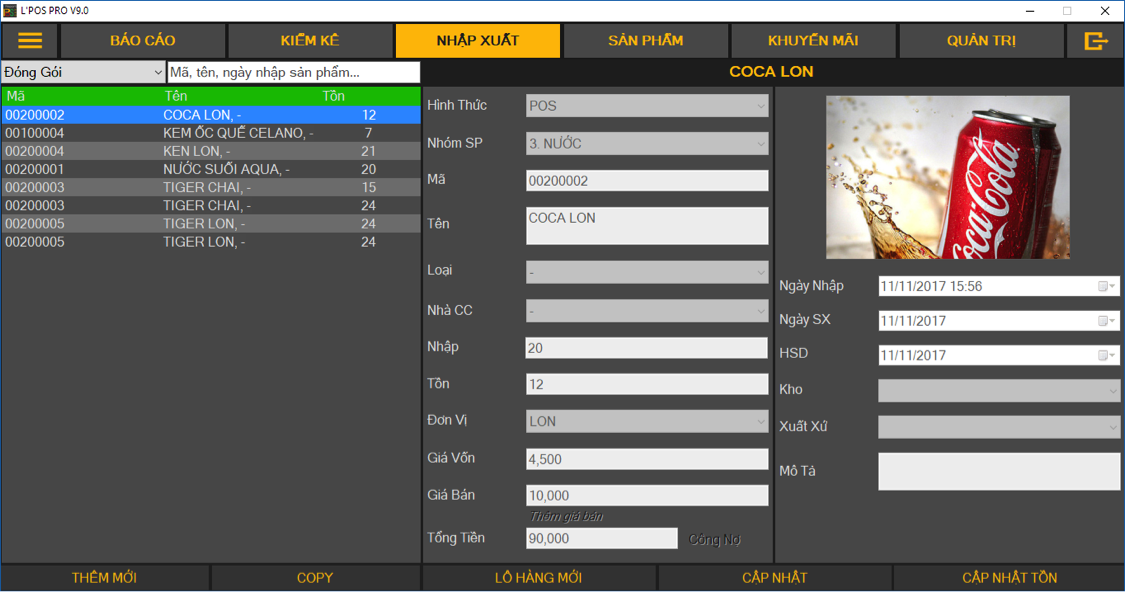Expand the Nhóm SP dropdown

tap(760, 144)
